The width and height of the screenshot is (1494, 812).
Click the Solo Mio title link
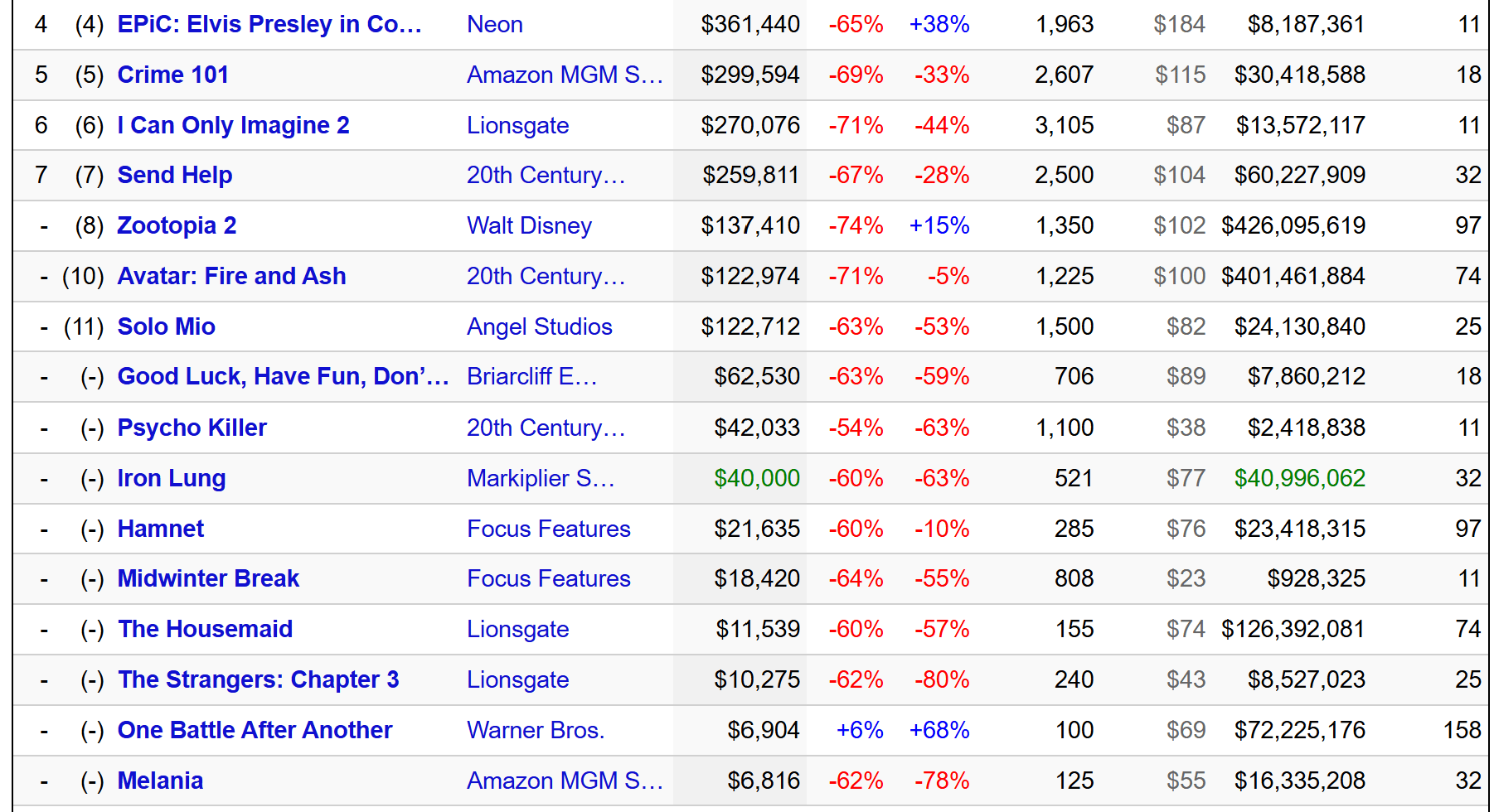point(166,326)
